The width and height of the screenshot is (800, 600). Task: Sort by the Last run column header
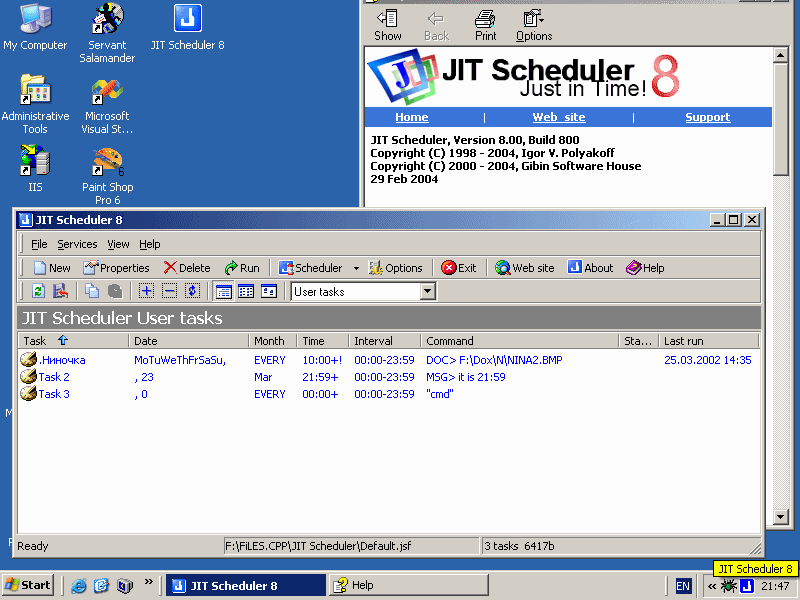(x=709, y=341)
